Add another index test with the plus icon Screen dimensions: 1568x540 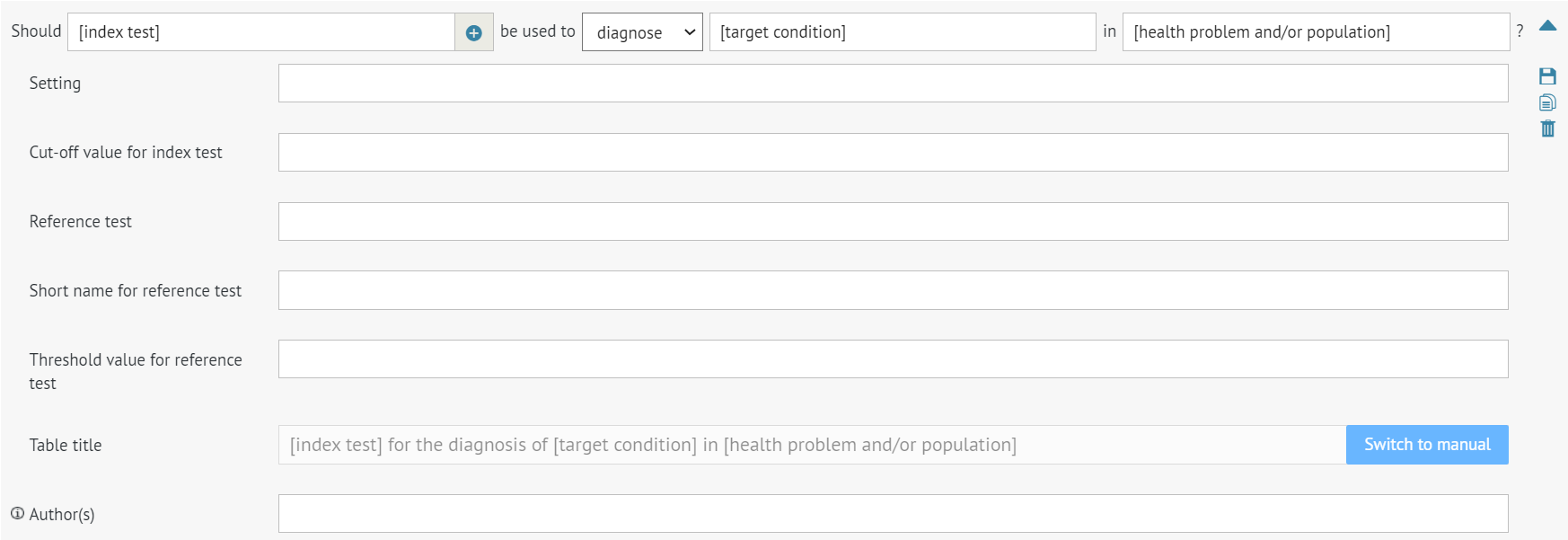click(x=474, y=31)
